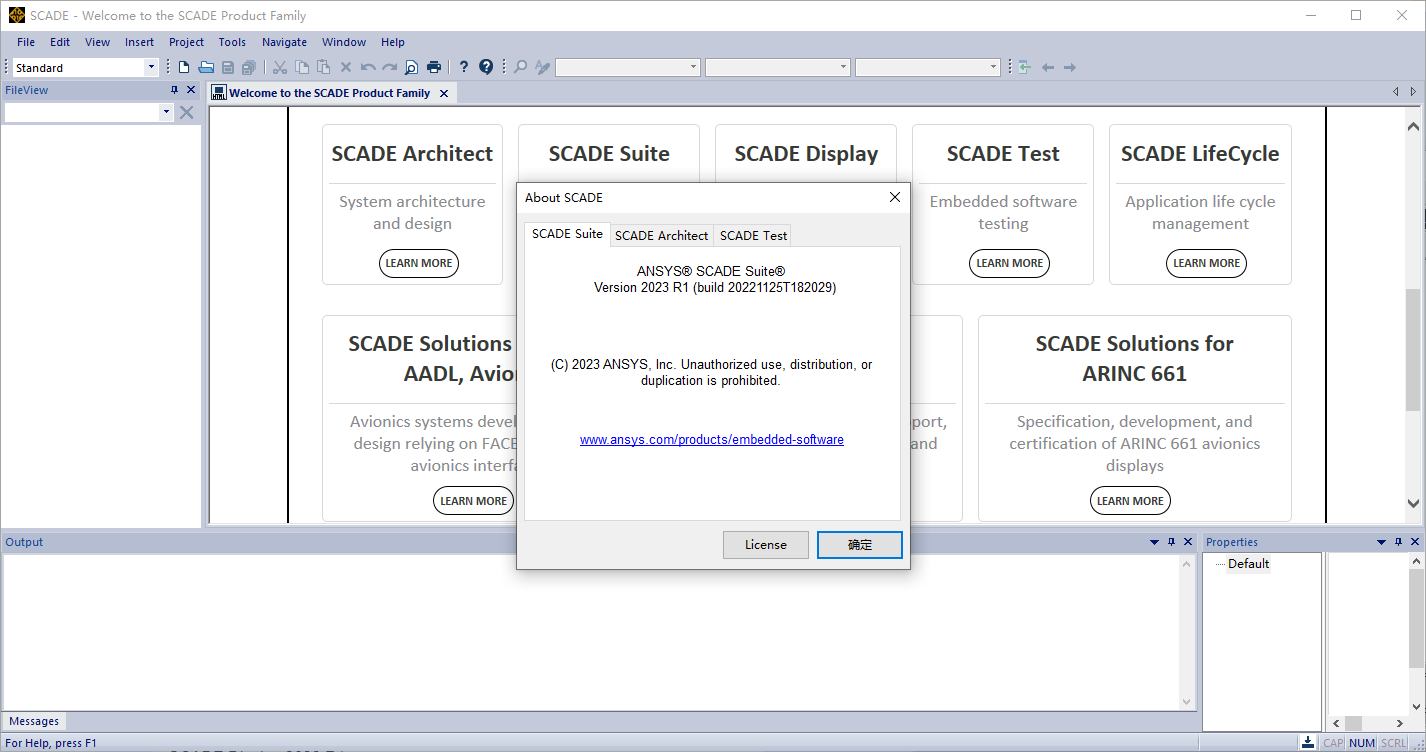Click the Save All toolbar icon
This screenshot has width=1426, height=752.
click(248, 67)
